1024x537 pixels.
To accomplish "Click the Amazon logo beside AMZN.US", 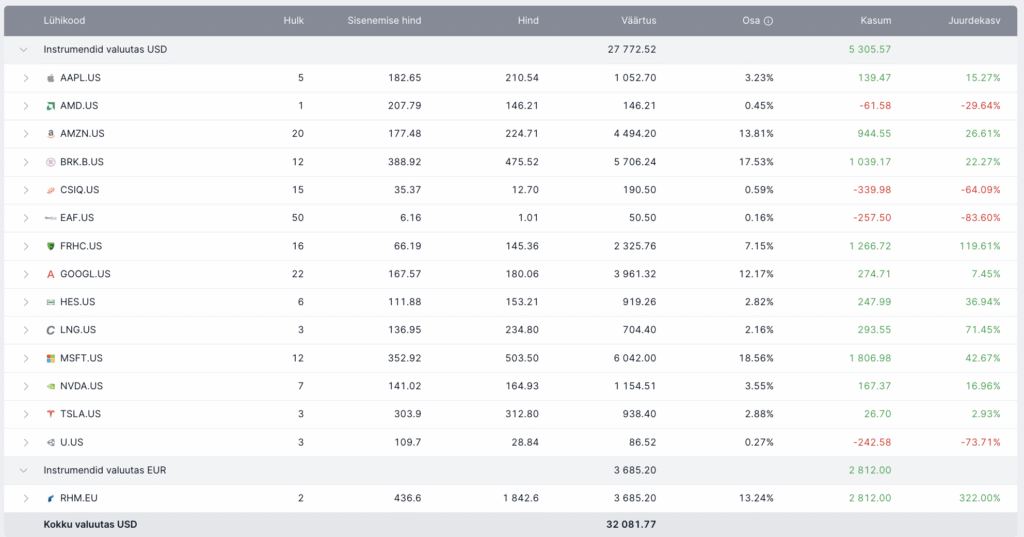I will coord(50,134).
